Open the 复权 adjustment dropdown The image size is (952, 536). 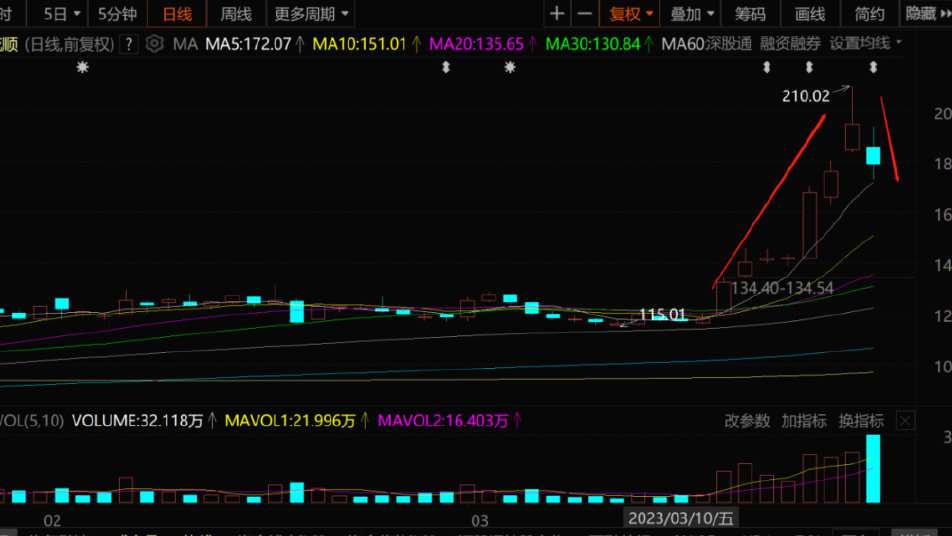click(x=630, y=13)
